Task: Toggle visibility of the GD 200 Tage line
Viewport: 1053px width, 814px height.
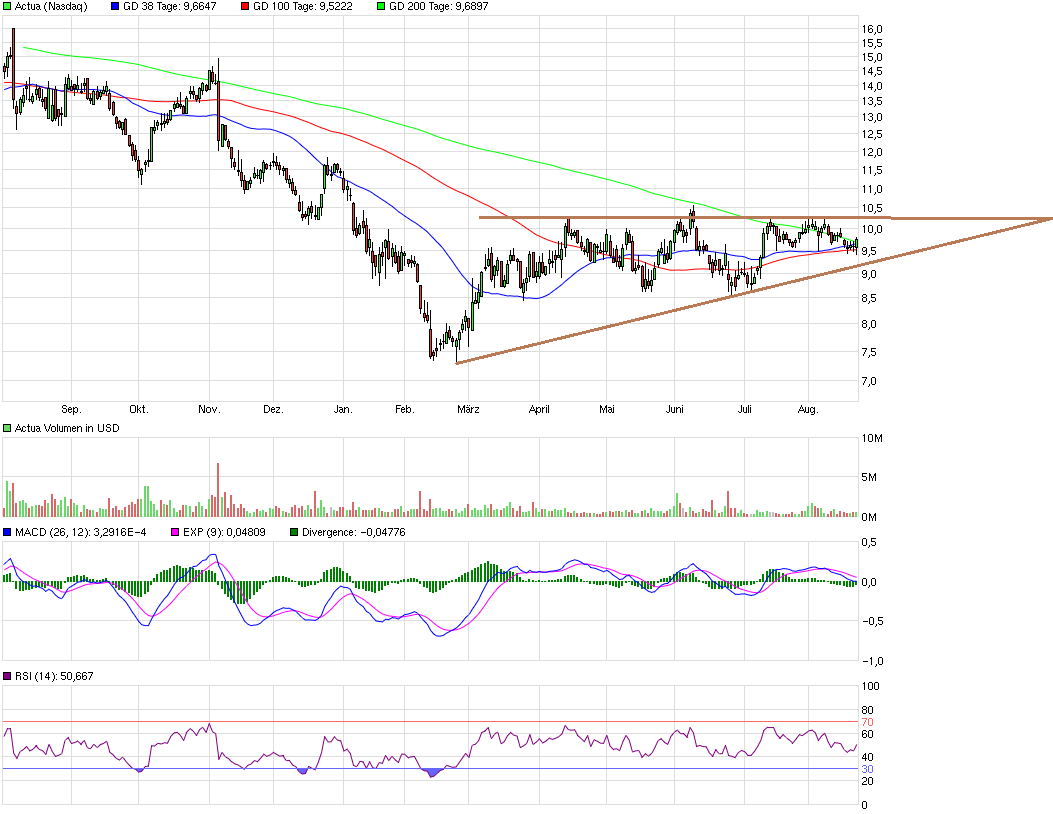Action: click(379, 7)
